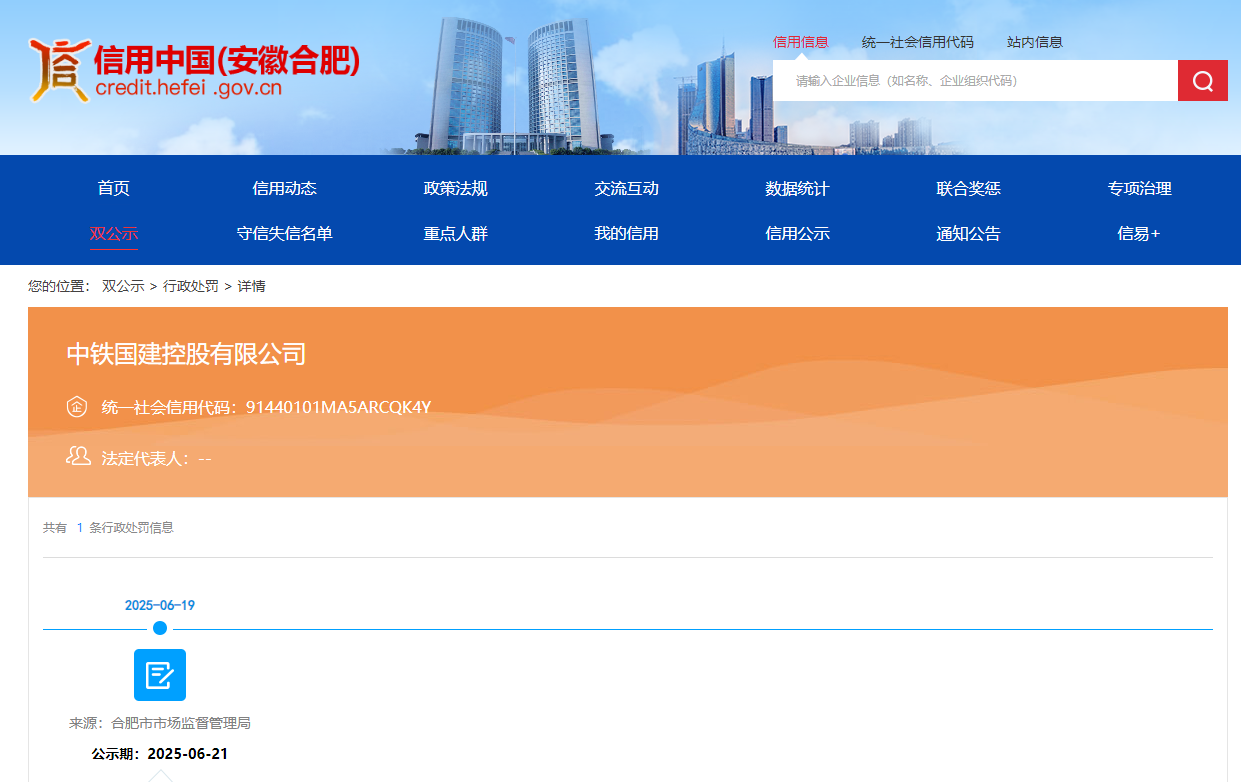Click 行政处罚 in the breadcrumb
Viewport: 1241px width, 782px height.
point(191,286)
